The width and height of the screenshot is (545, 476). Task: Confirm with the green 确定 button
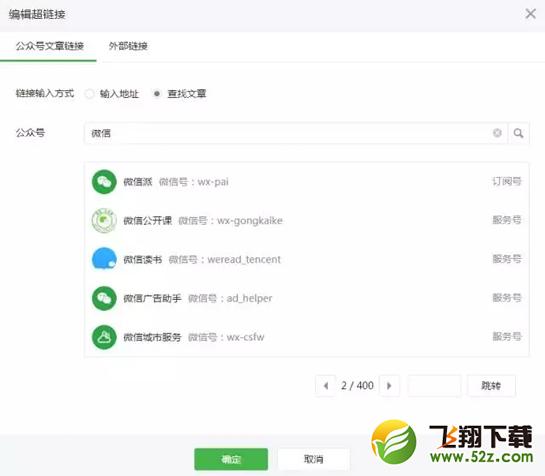click(x=231, y=459)
